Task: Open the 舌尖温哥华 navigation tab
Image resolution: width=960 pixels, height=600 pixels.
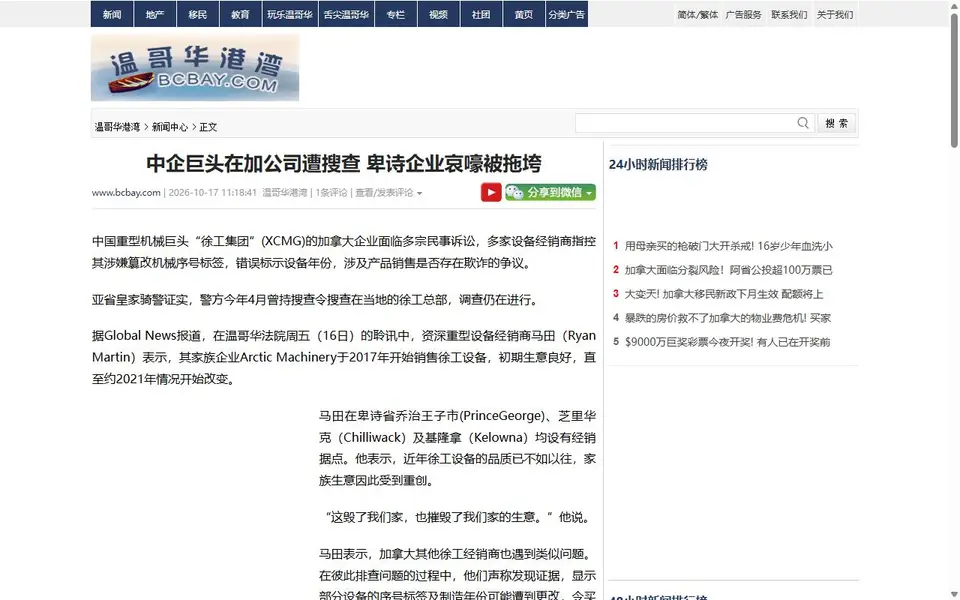Action: [347, 14]
